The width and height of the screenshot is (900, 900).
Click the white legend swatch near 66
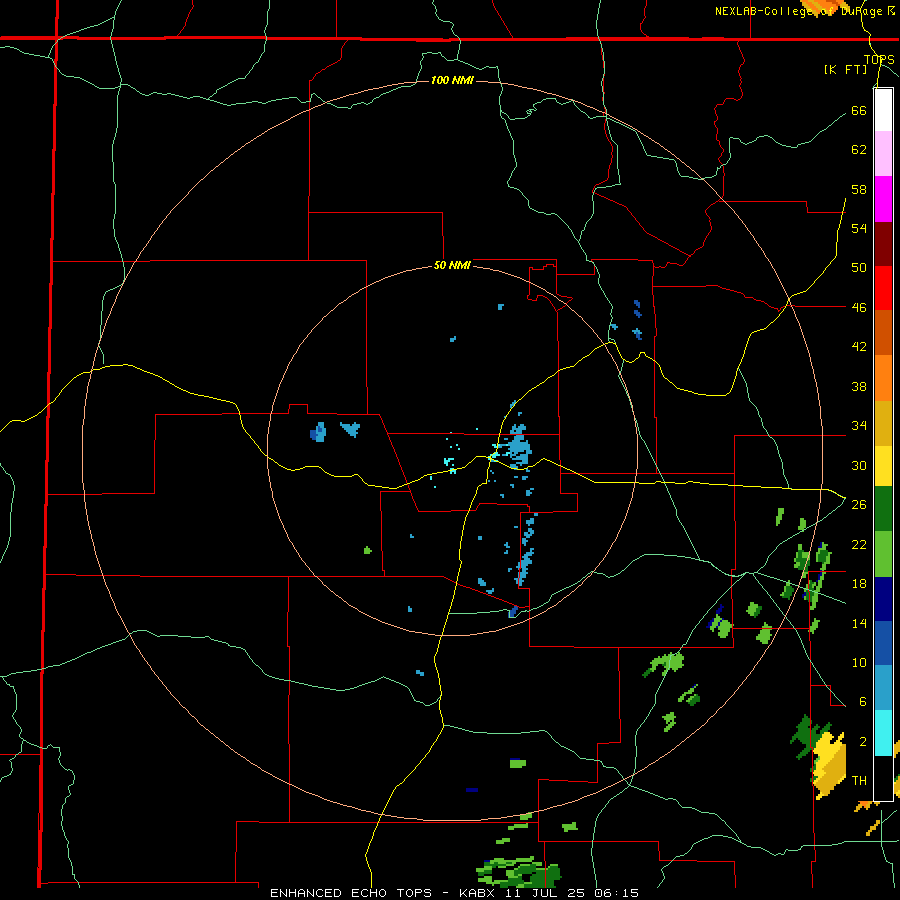click(x=883, y=110)
